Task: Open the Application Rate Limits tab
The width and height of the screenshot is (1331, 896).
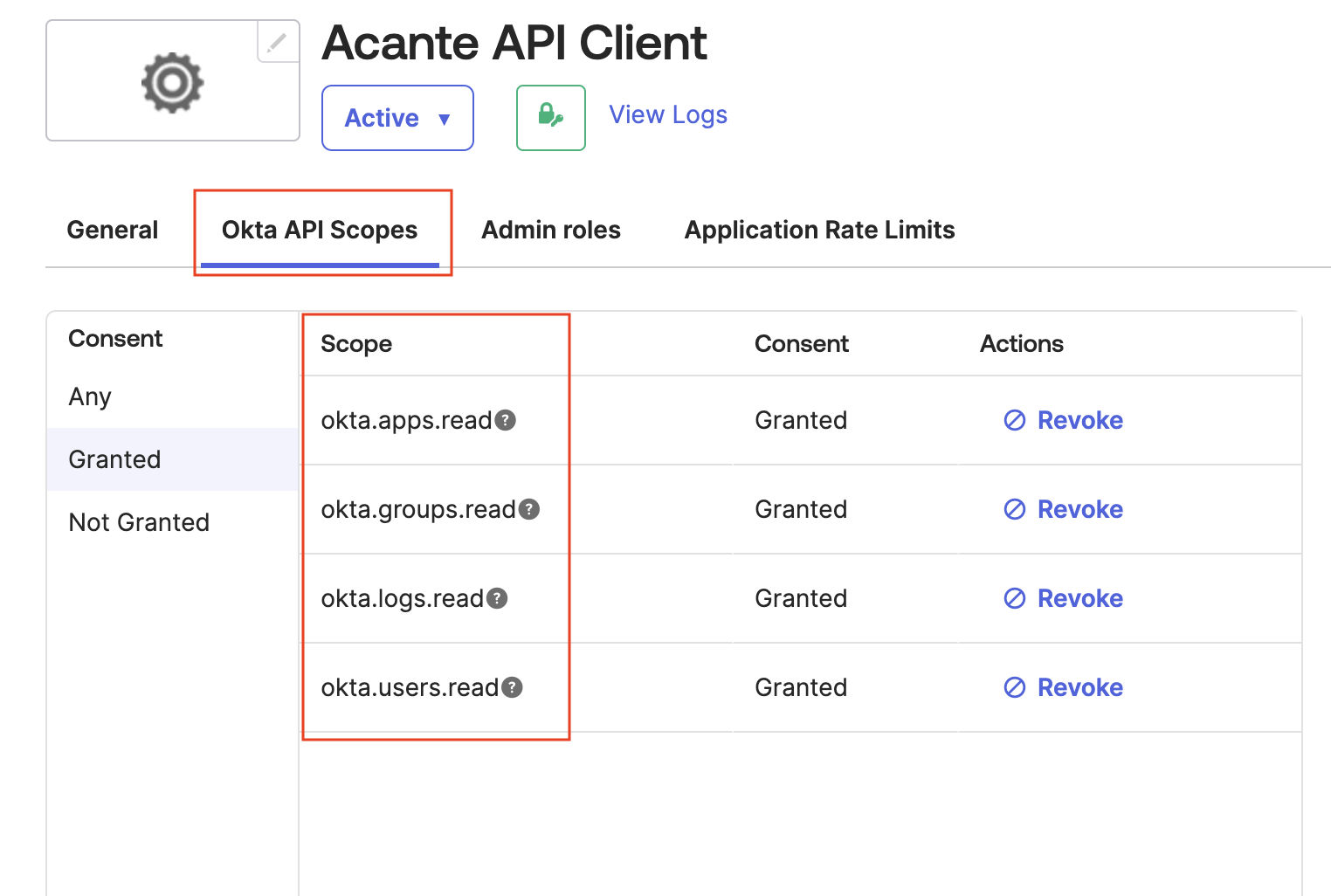Action: click(819, 230)
